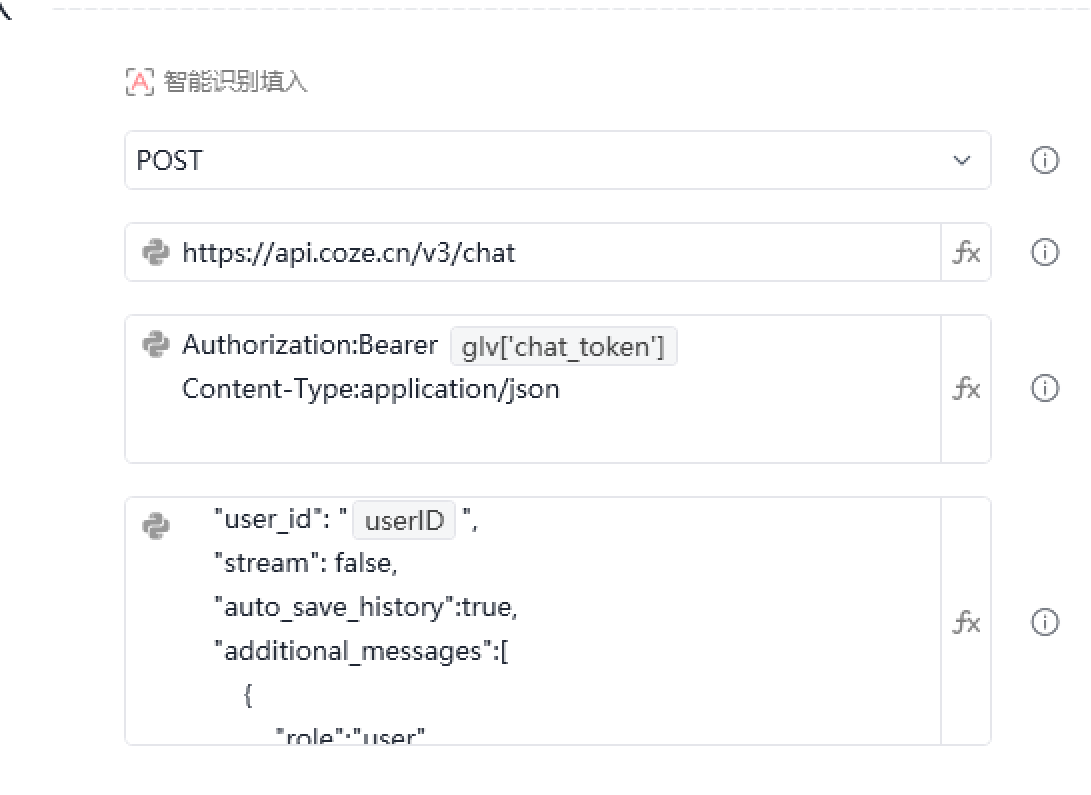Click the Python icon in the Authorization headers field

(x=156, y=345)
